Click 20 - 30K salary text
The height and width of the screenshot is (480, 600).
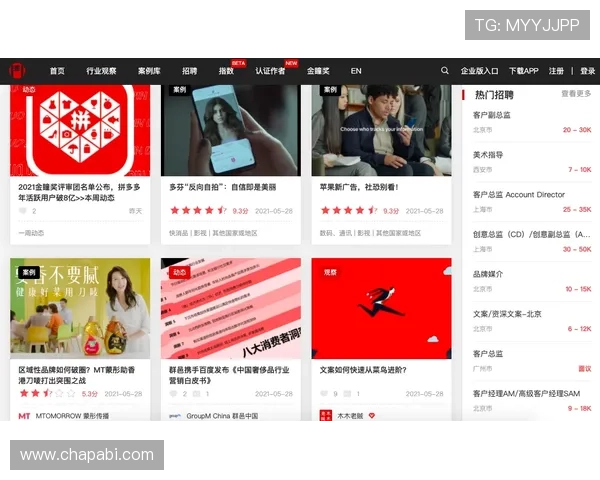click(x=577, y=130)
